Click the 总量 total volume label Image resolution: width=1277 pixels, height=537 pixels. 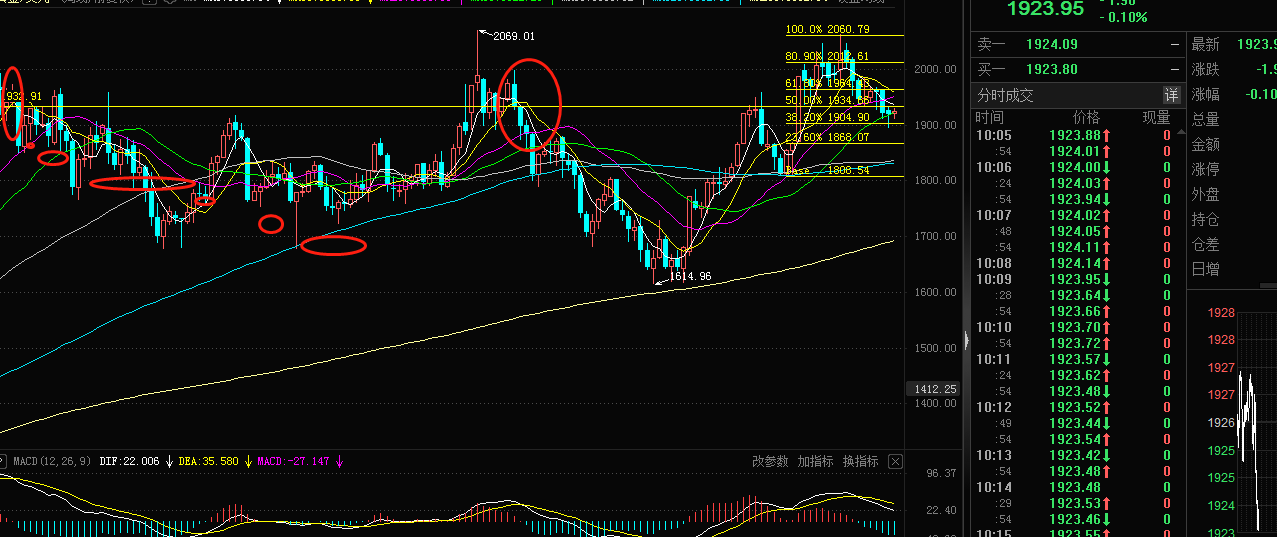[1205, 119]
